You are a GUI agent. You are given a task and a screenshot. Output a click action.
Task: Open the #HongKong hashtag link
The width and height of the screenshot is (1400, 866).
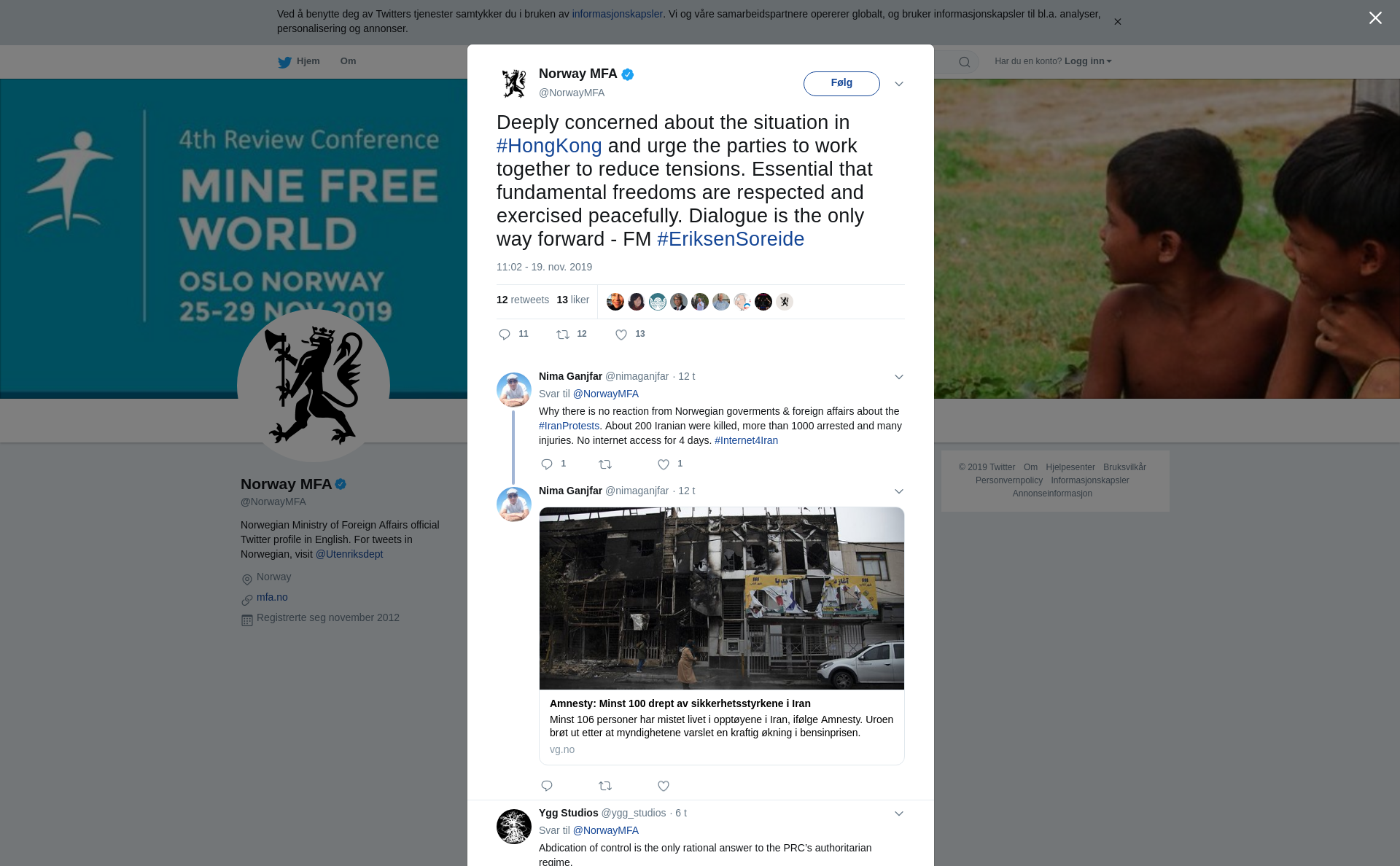pyautogui.click(x=549, y=146)
